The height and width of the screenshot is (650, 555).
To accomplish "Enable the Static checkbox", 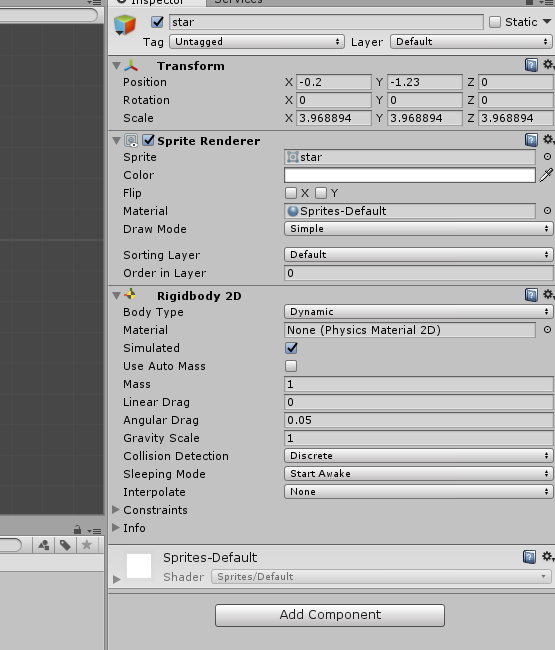I will pos(495,22).
